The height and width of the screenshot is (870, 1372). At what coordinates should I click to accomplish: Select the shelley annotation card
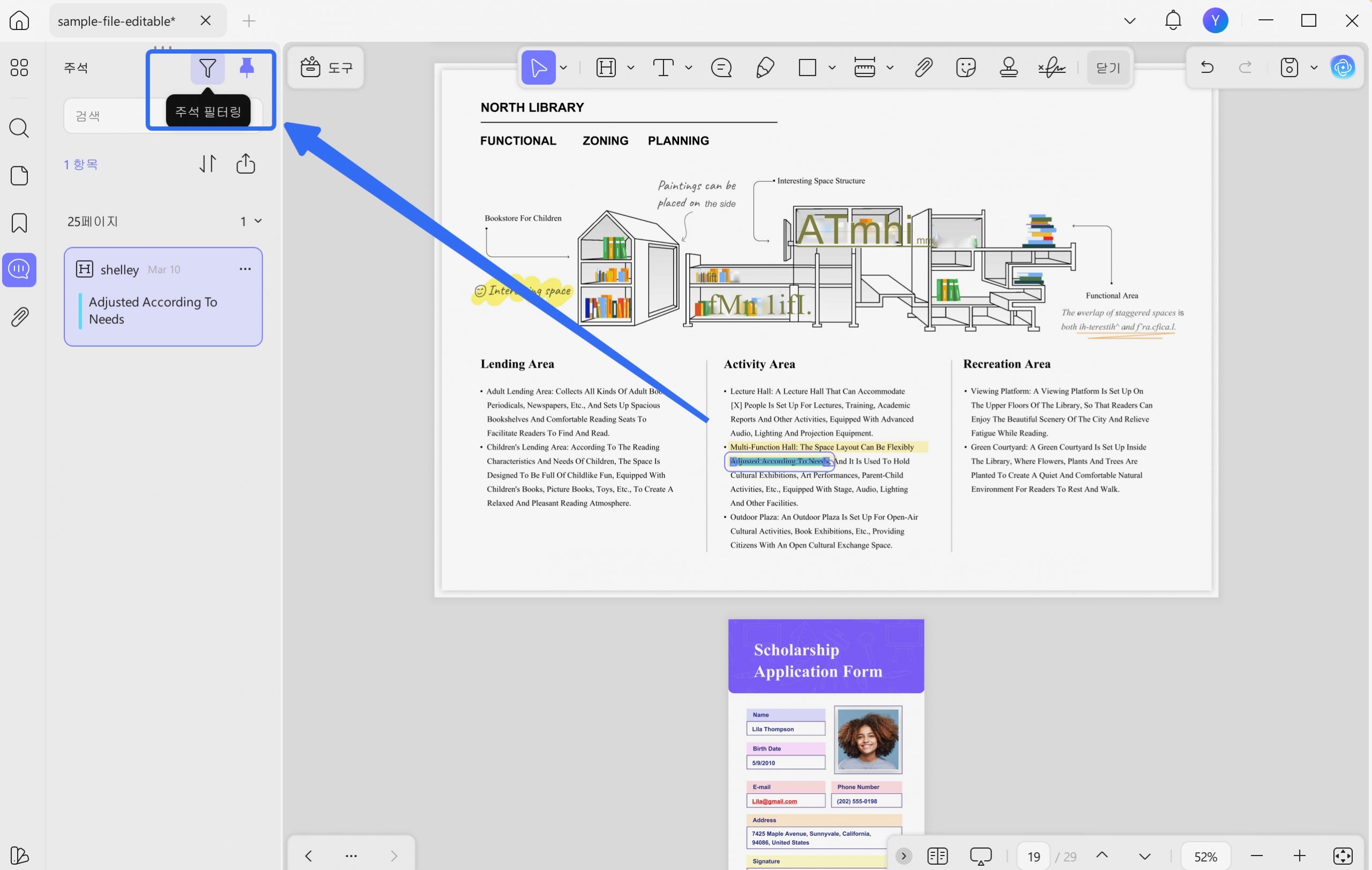pos(163,297)
